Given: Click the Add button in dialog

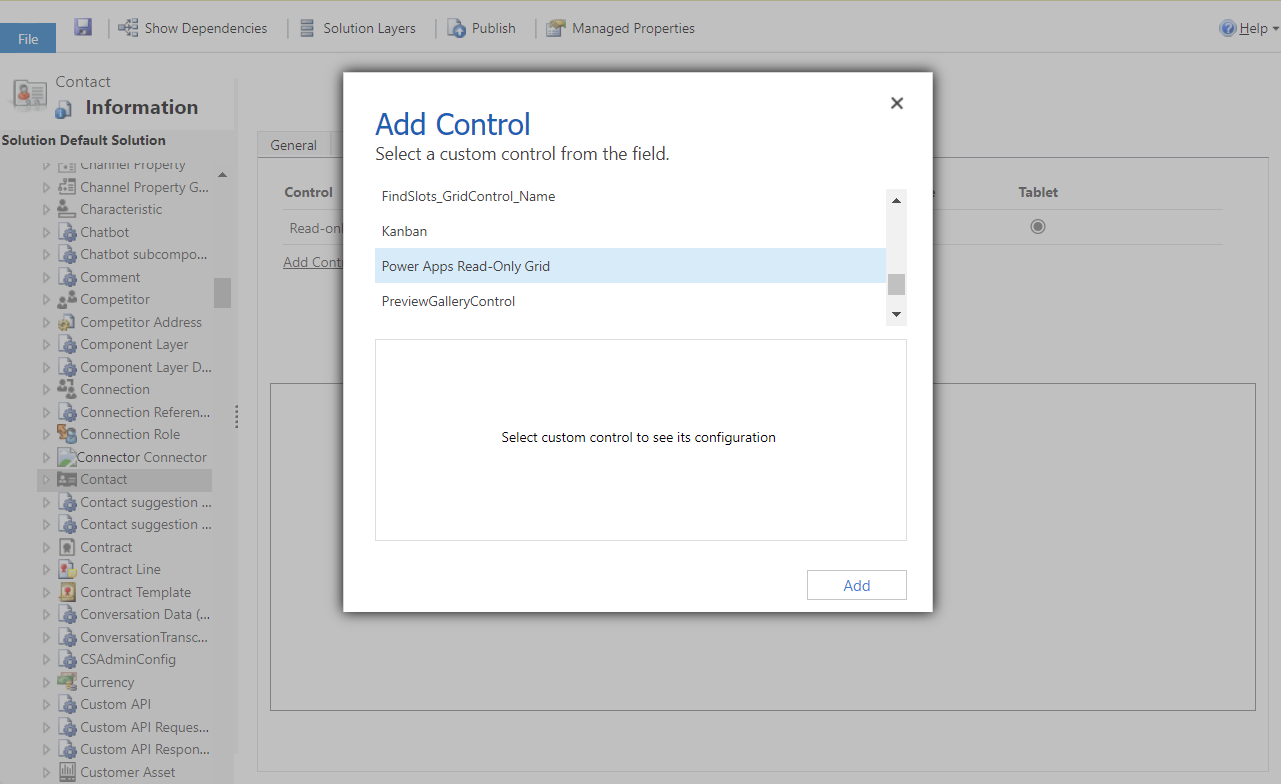Looking at the screenshot, I should click(857, 585).
